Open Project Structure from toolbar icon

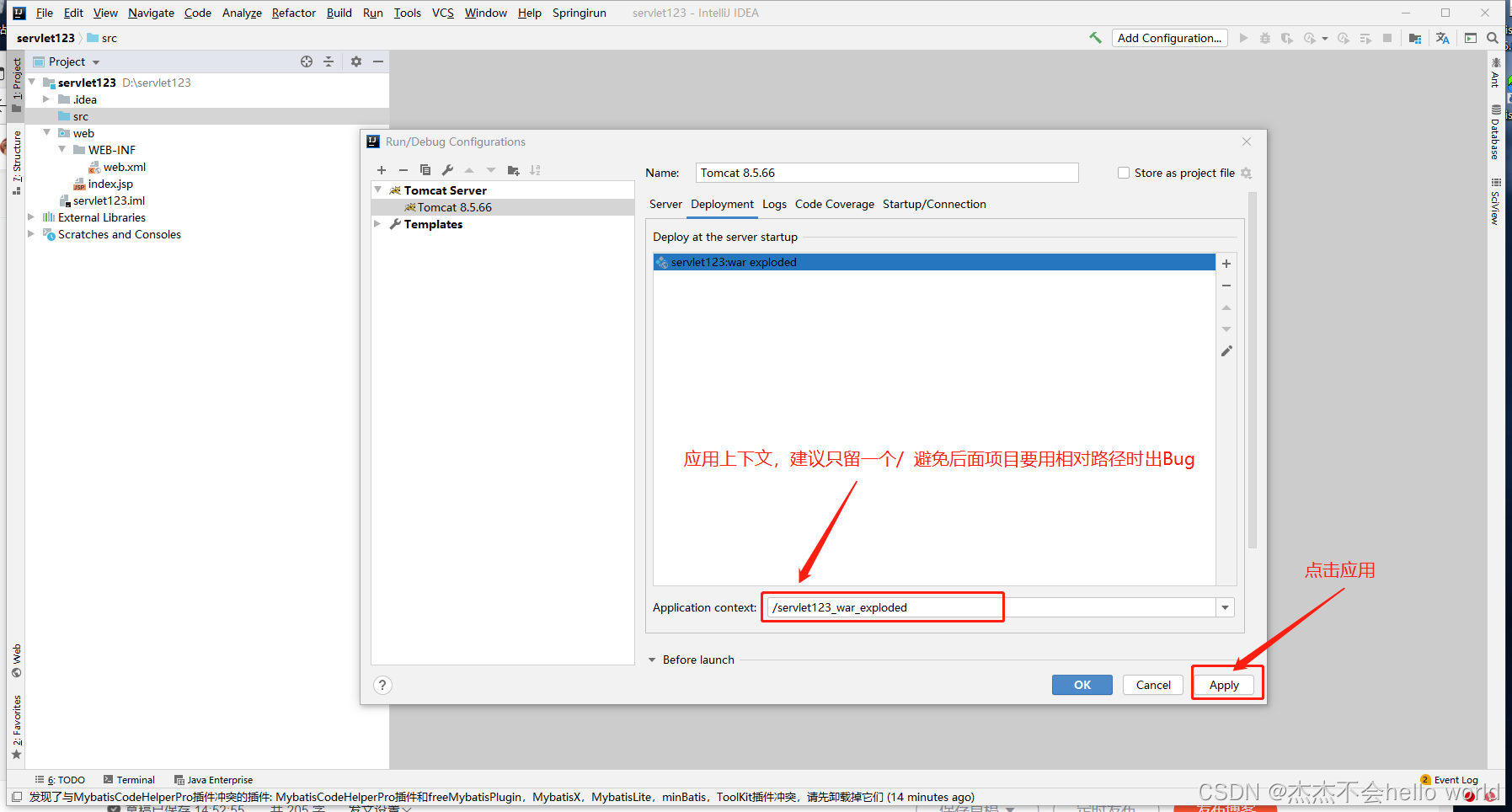point(1415,38)
